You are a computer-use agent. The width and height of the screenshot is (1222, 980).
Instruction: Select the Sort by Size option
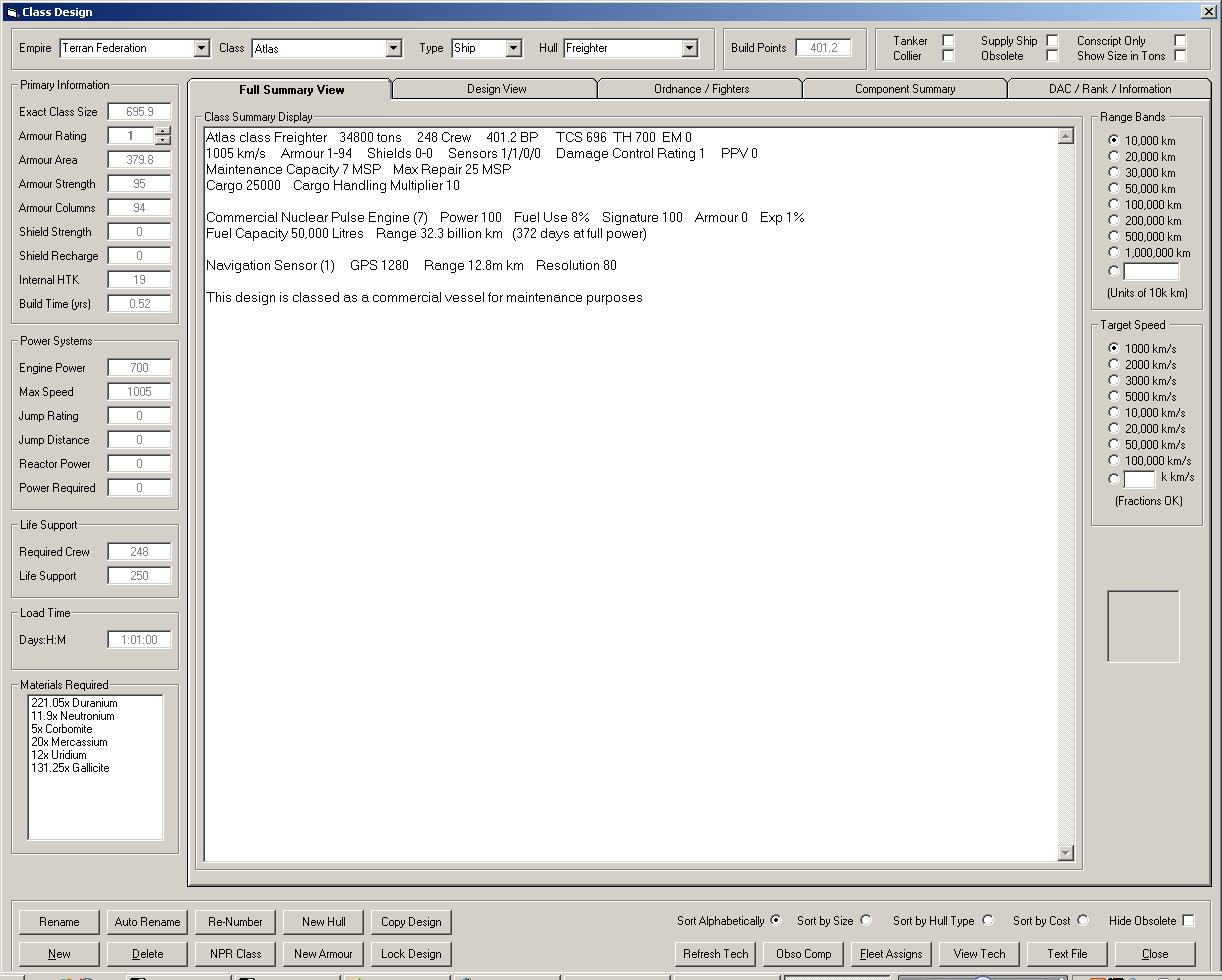pyautogui.click(x=866, y=921)
